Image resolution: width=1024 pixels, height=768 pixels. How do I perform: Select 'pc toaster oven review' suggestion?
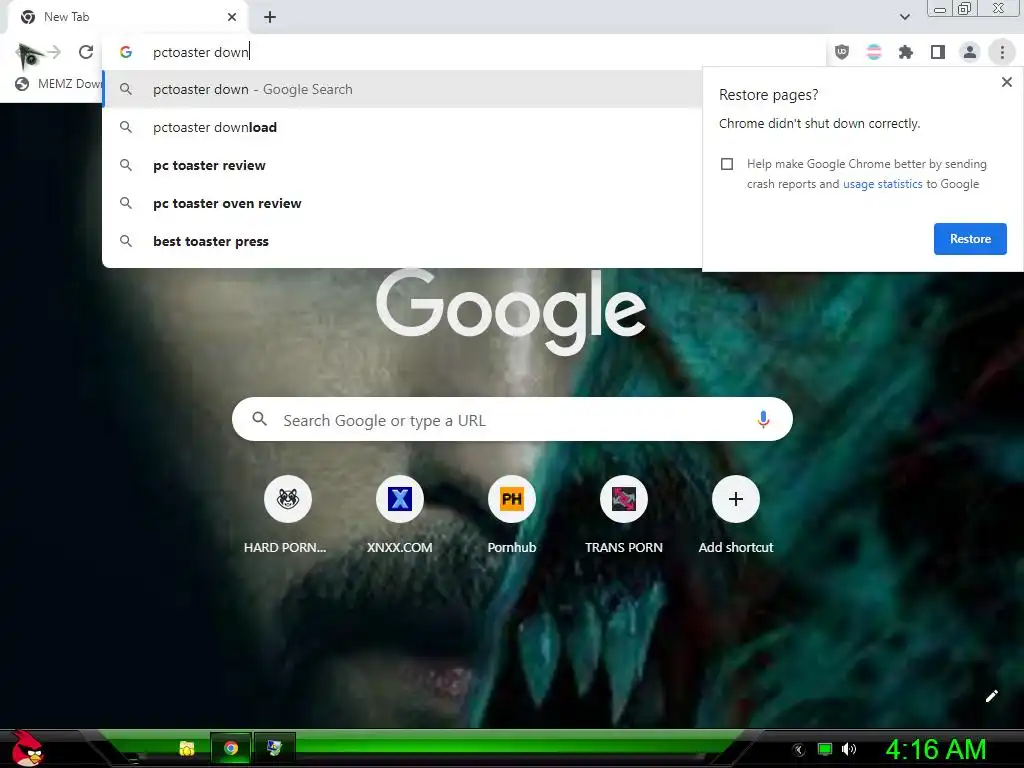coord(402,203)
